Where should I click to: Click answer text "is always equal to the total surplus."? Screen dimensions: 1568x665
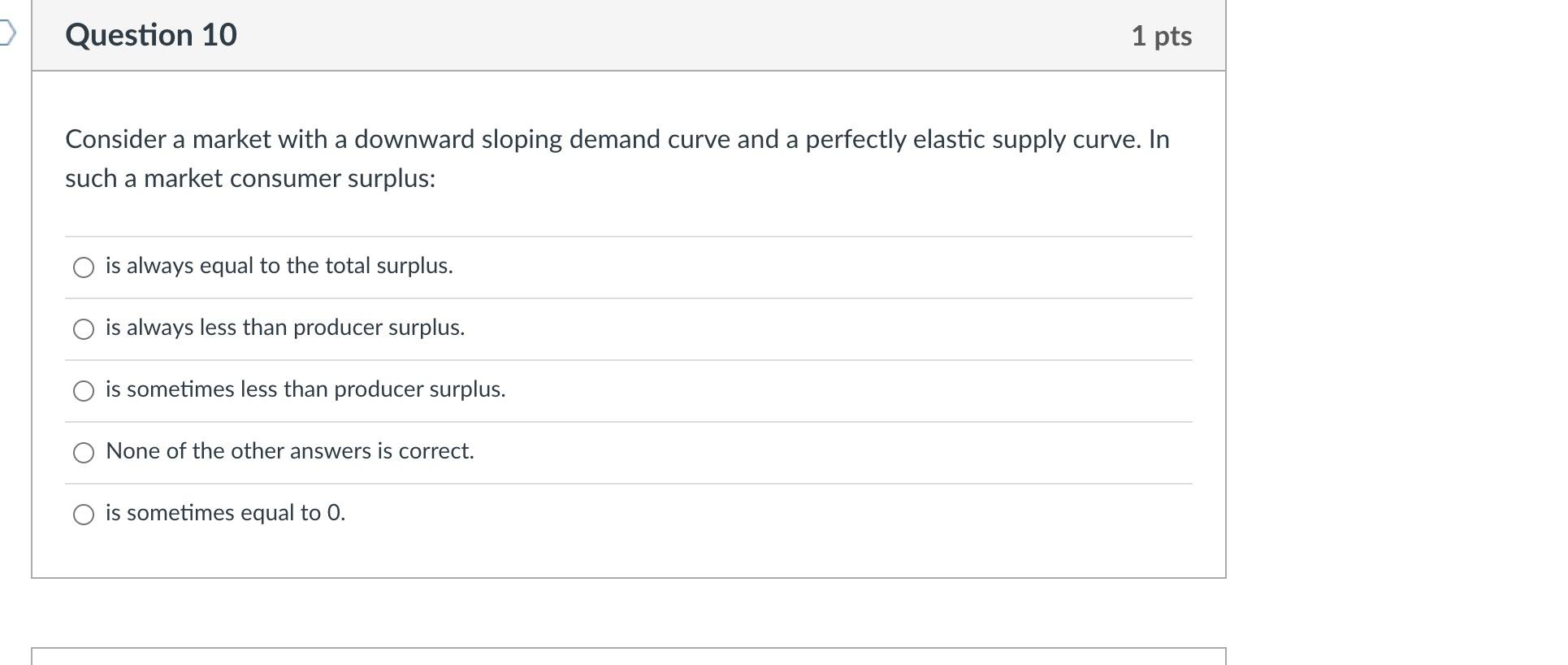[x=279, y=266]
